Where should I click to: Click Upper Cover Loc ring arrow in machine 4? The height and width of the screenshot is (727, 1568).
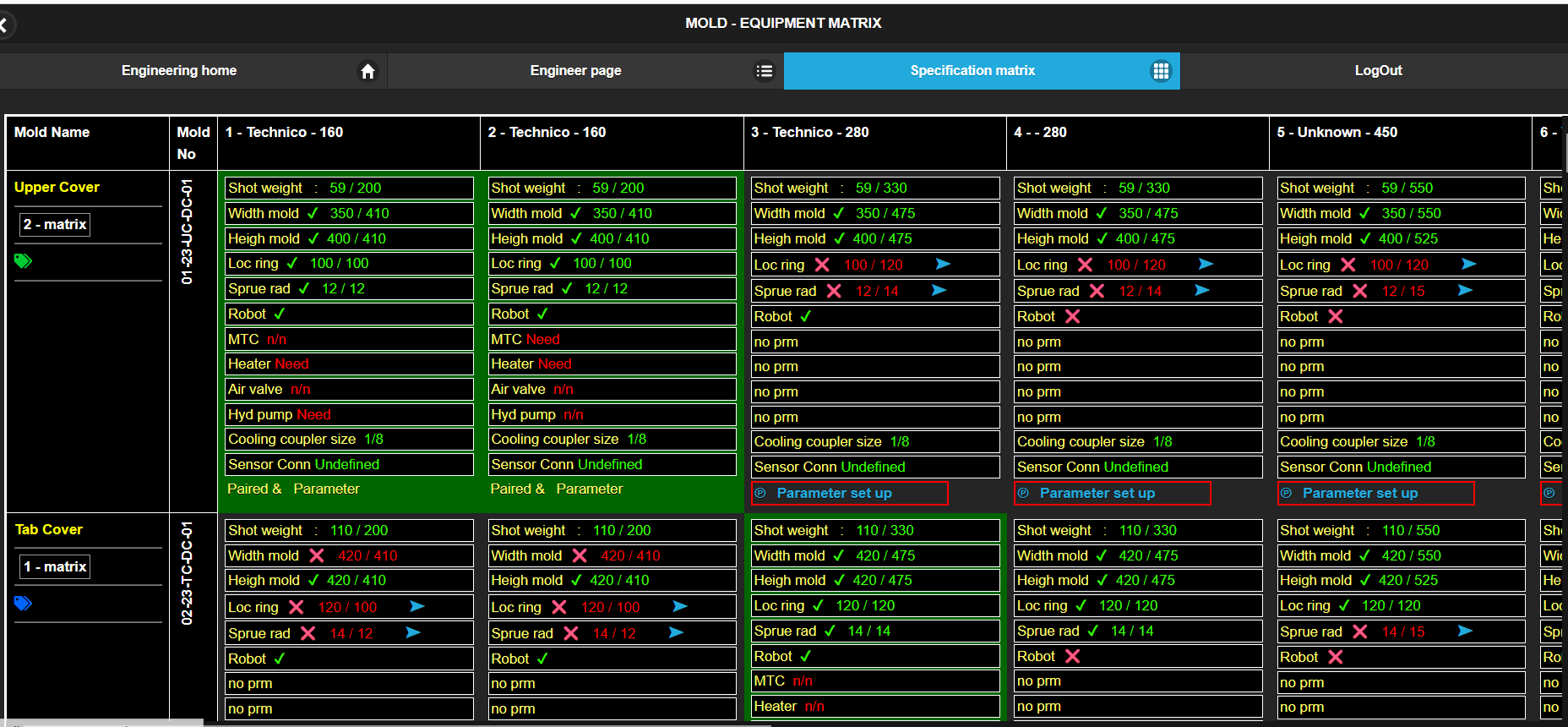click(1206, 265)
